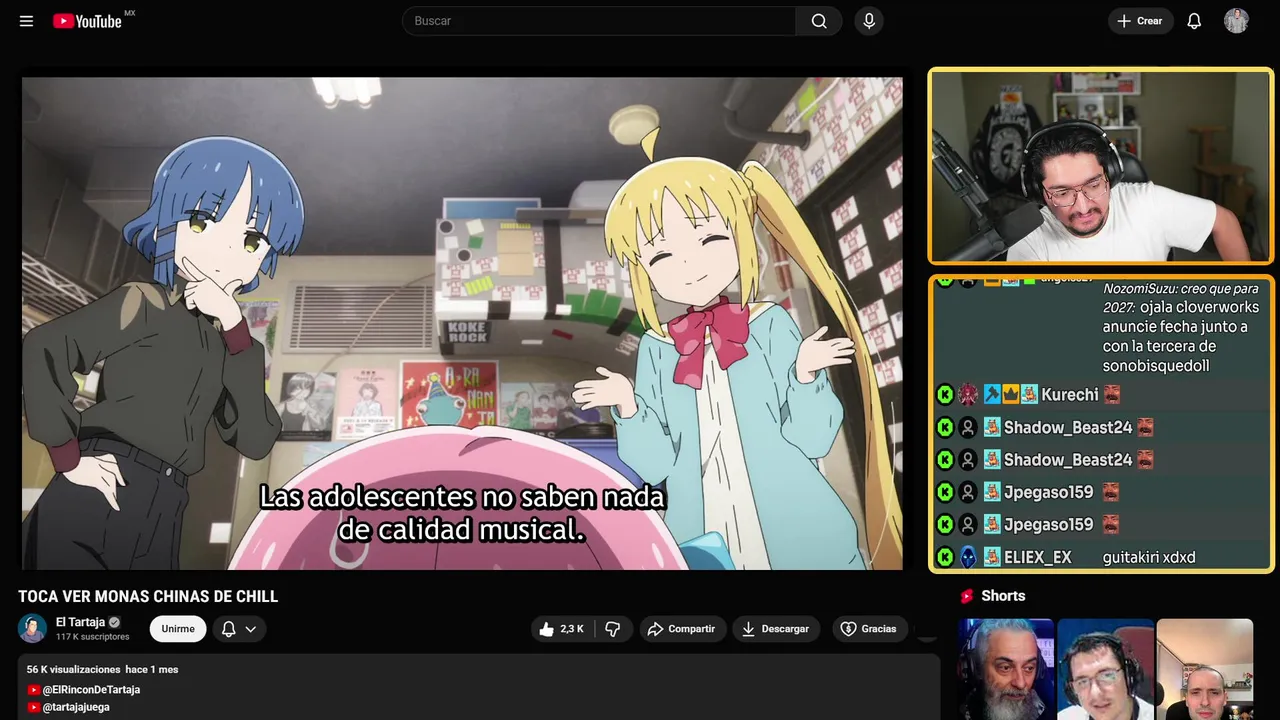Viewport: 1280px width, 720px height.
Task: Share video with Compartir button
Action: tap(682, 629)
